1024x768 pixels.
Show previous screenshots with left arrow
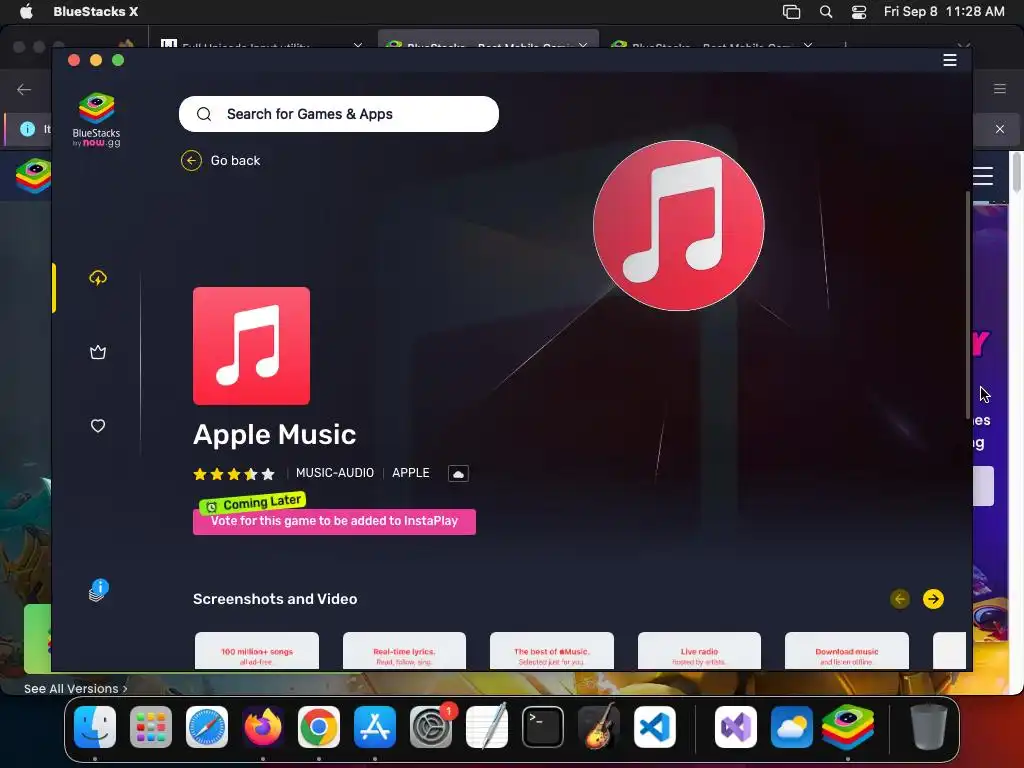point(900,599)
